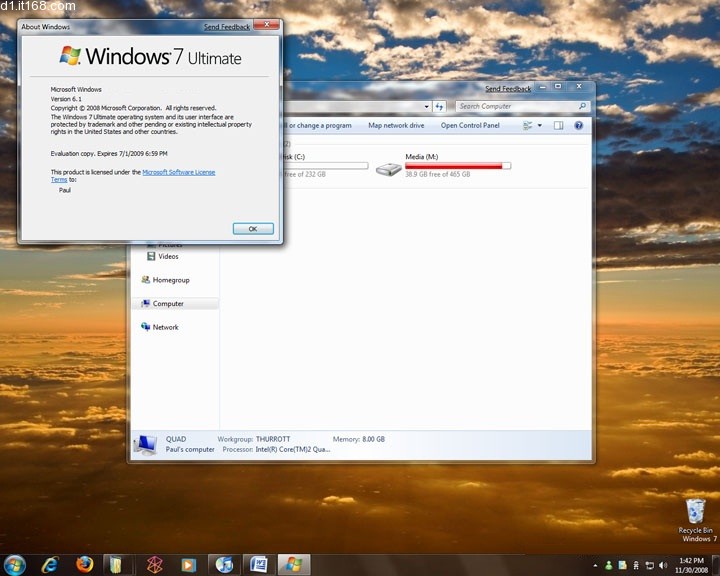The image size is (720, 576).
Task: Select the Media (M:) drive icon
Action: (x=388, y=169)
